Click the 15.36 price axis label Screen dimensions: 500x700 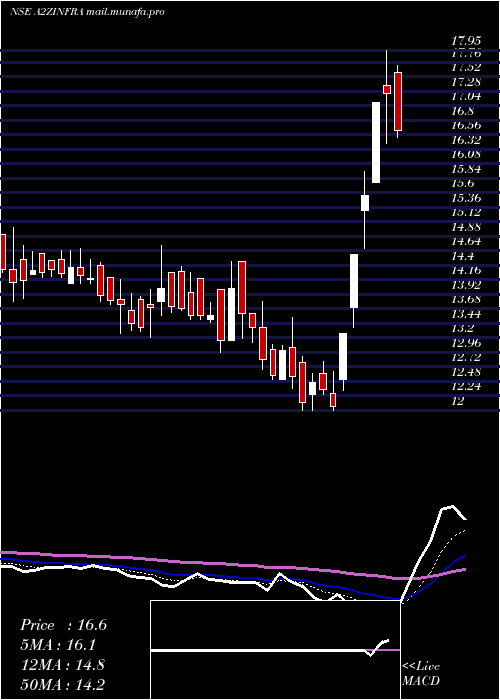click(x=467, y=198)
